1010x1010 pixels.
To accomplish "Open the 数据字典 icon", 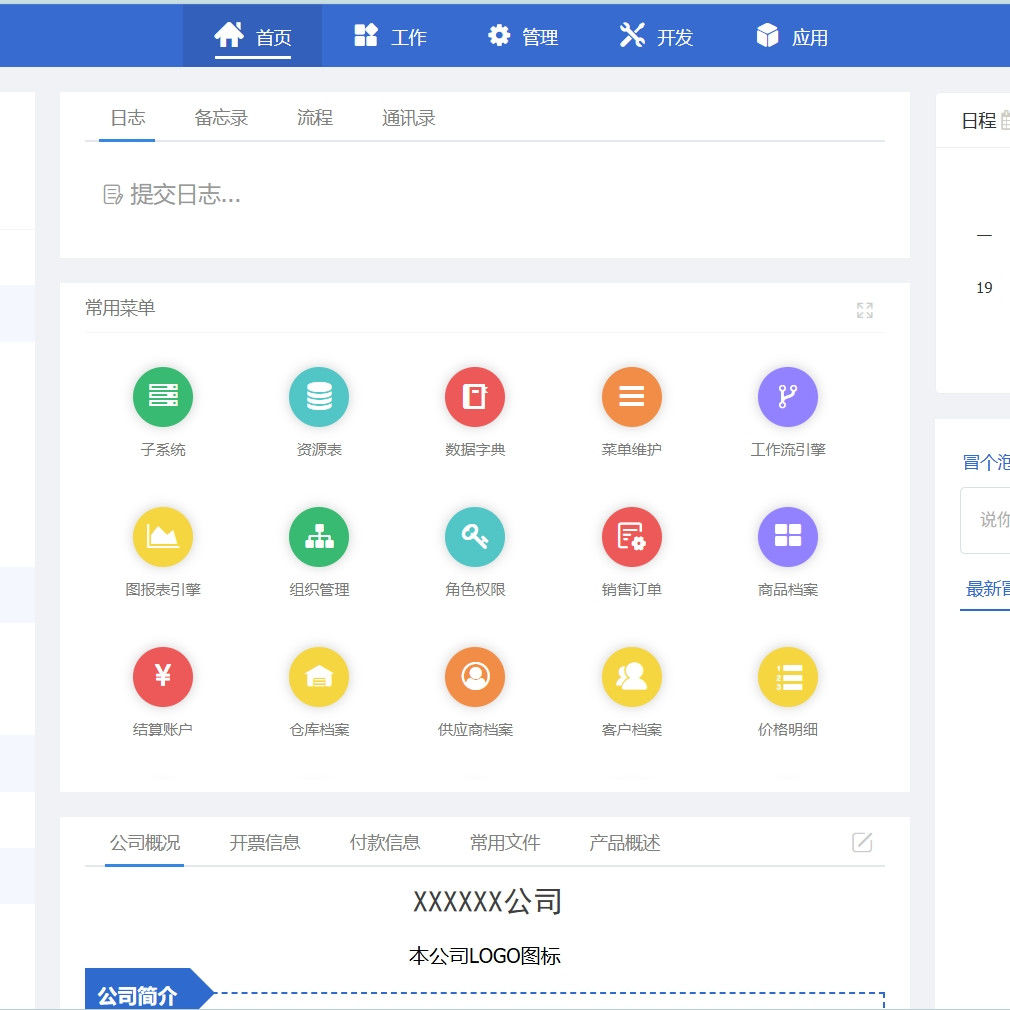I will point(475,397).
